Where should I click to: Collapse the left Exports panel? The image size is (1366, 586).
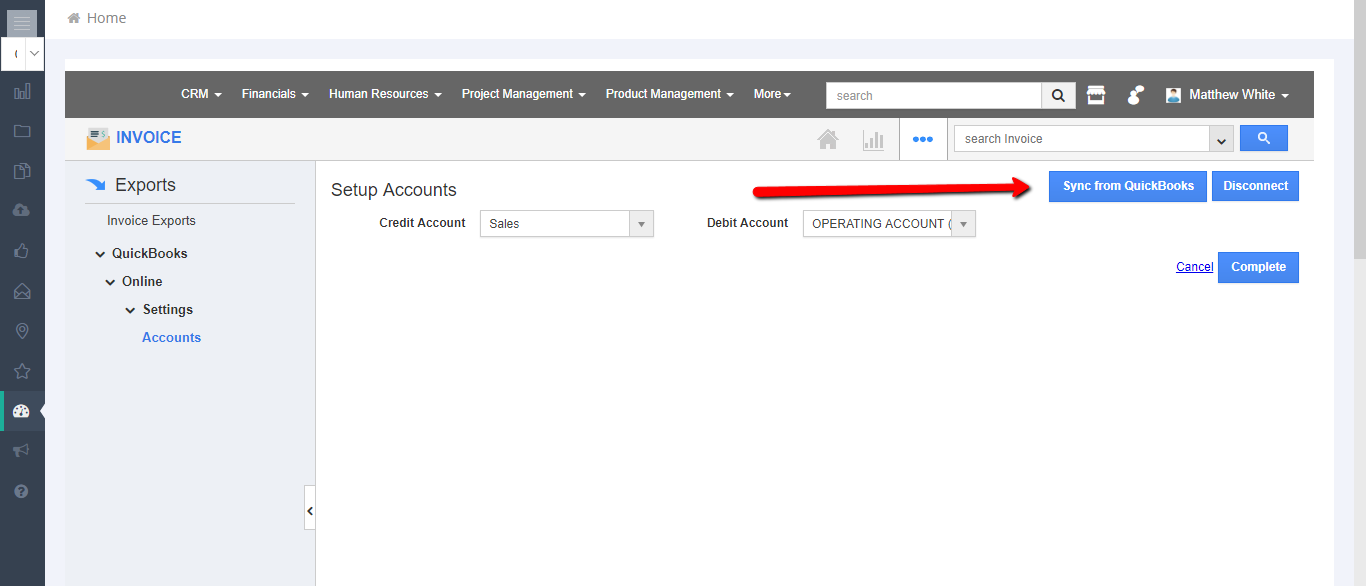point(309,510)
